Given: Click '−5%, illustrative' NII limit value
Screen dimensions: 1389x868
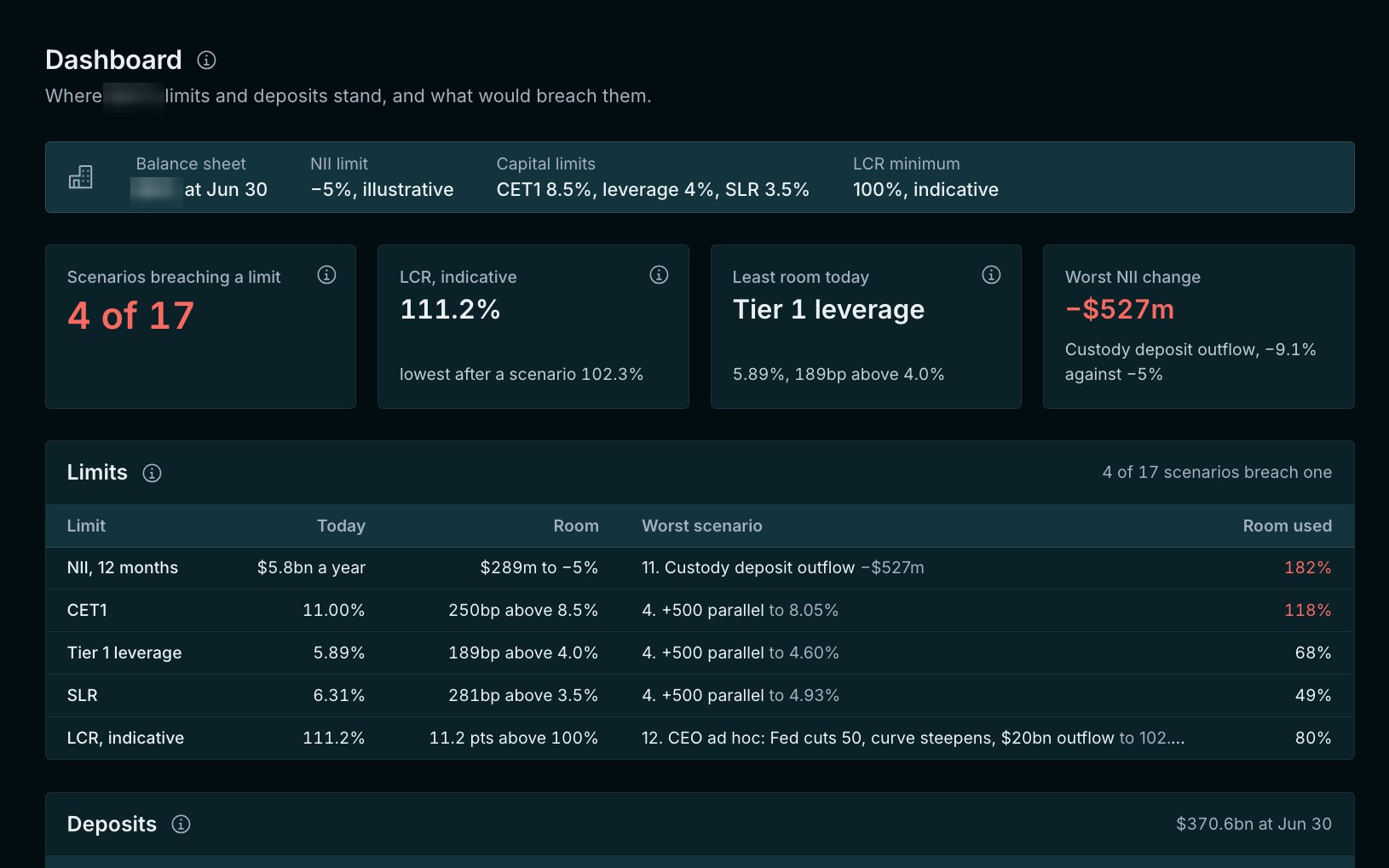Looking at the screenshot, I should [382, 189].
